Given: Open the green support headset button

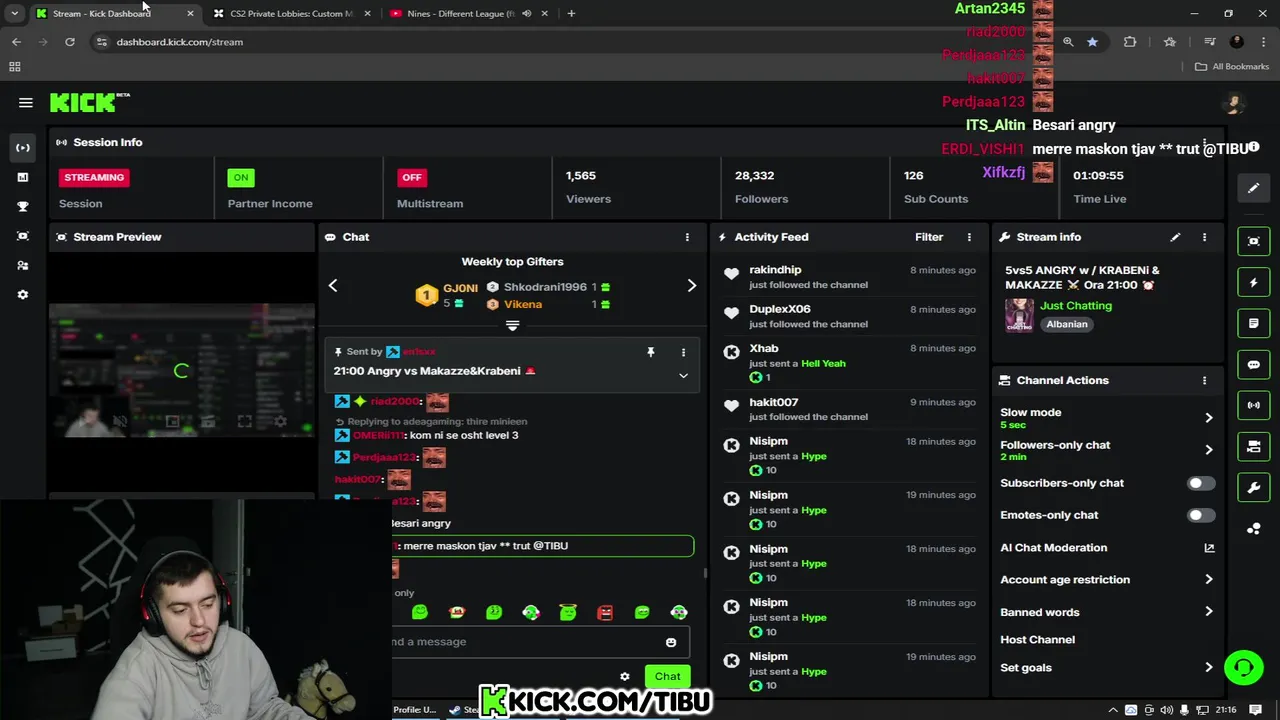Looking at the screenshot, I should (1244, 667).
